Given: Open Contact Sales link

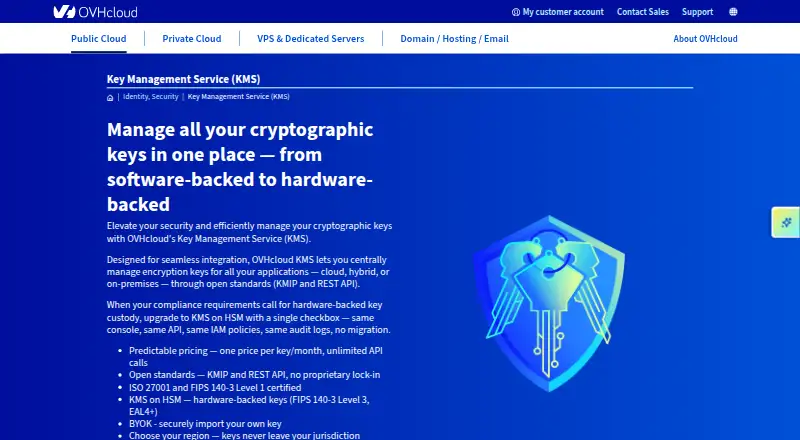Looking at the screenshot, I should [x=642, y=12].
